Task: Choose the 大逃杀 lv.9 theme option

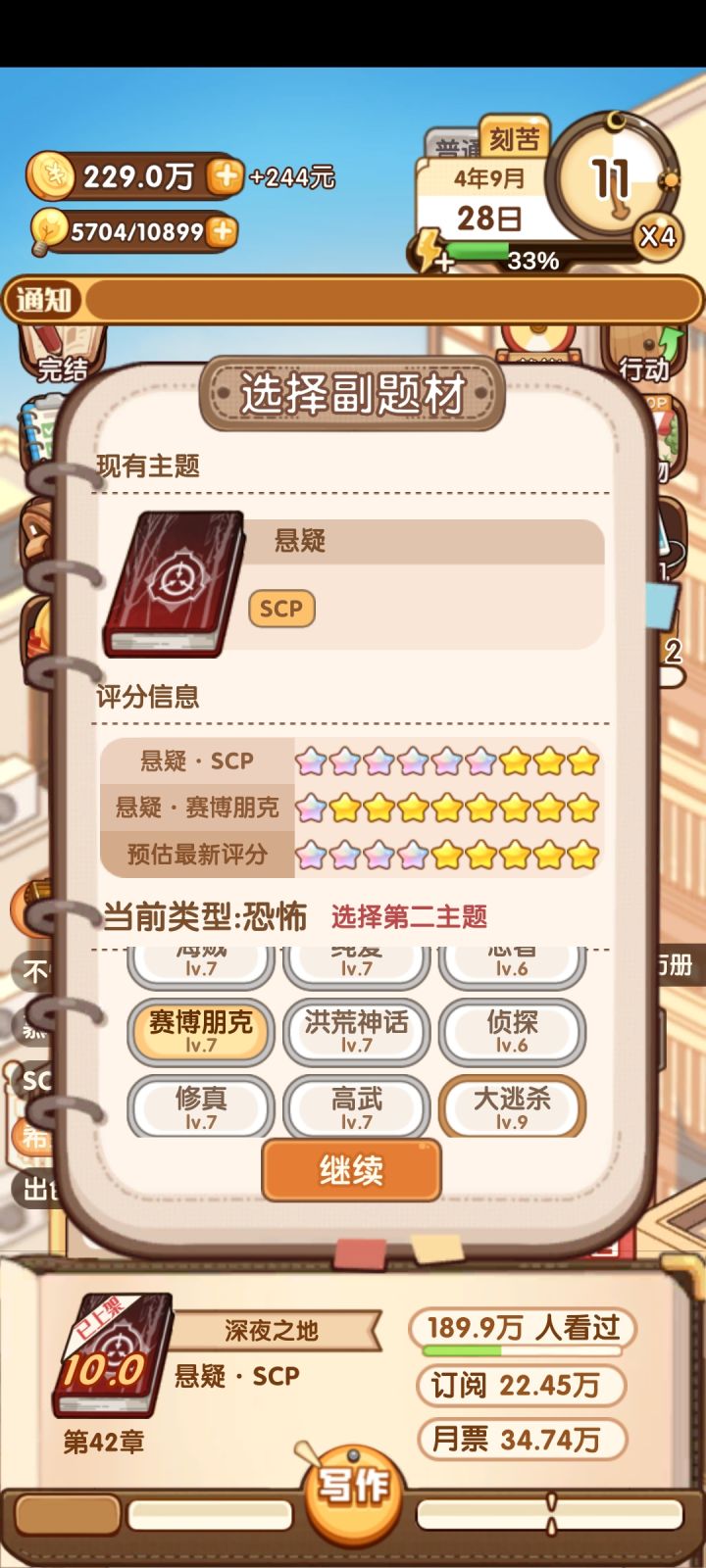Action: tap(512, 1107)
